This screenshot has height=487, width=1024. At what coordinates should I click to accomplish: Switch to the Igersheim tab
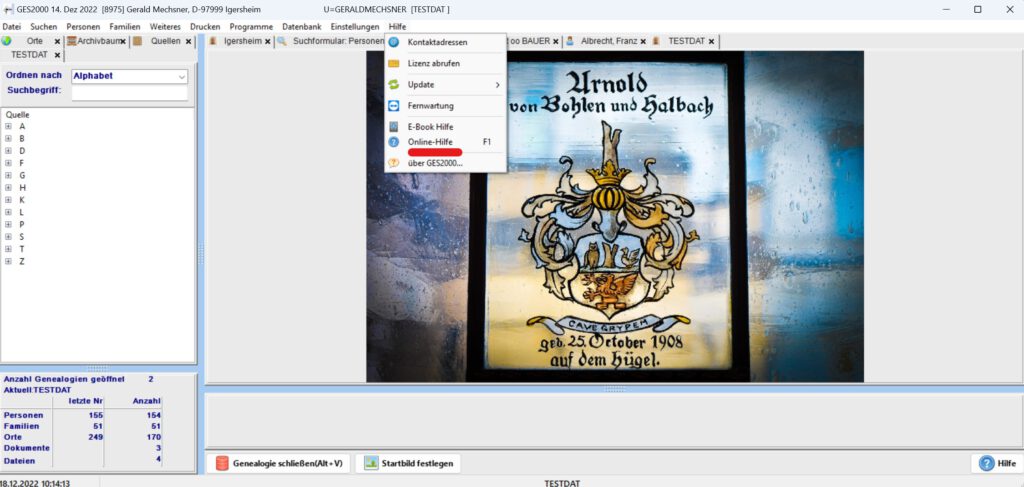(242, 40)
